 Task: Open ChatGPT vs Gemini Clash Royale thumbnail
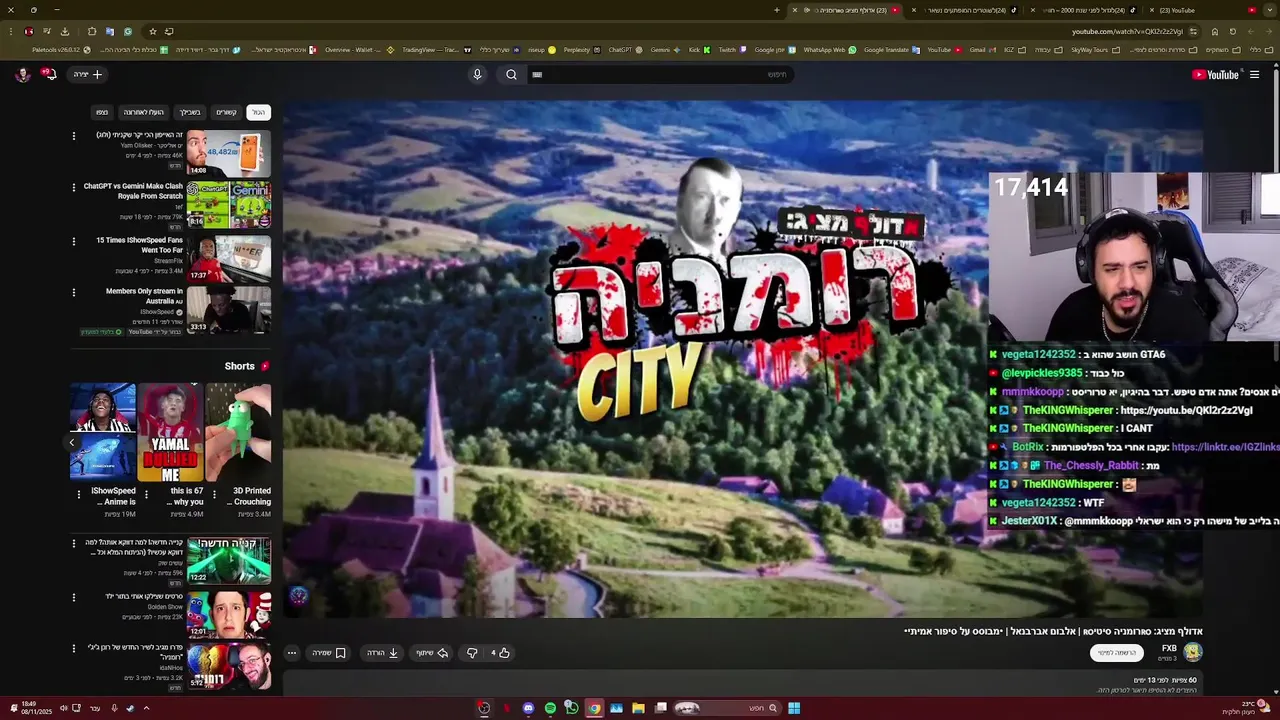[x=228, y=204]
